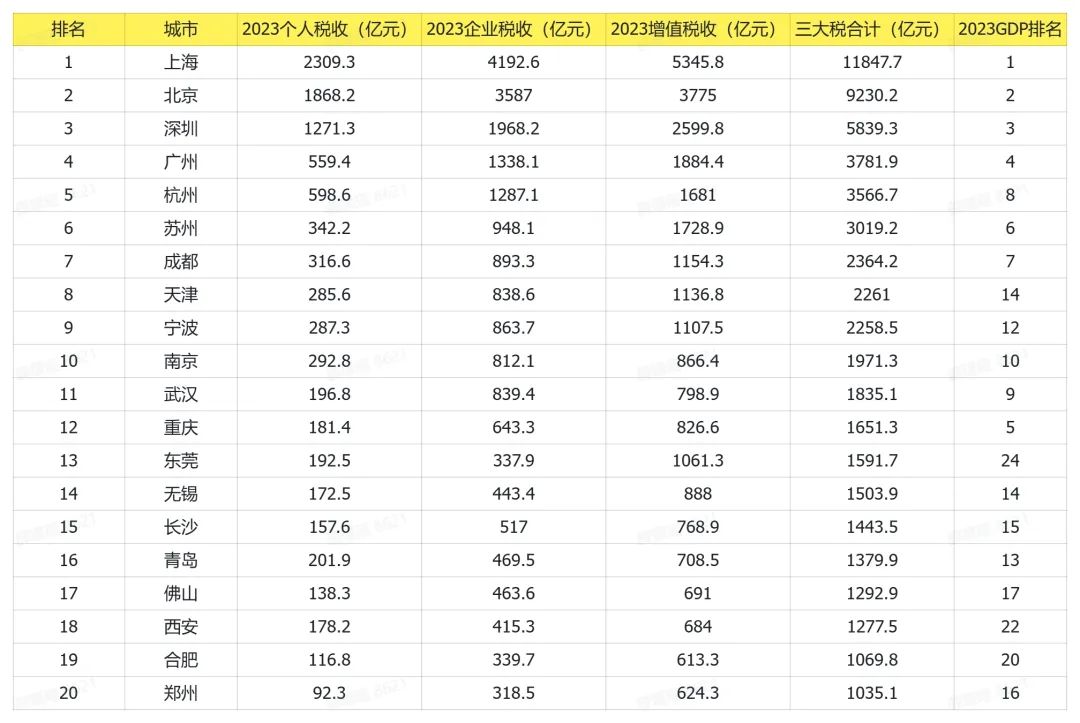Click Dongguan's GDP rank cell 24
The width and height of the screenshot is (1080, 723).
1010,460
